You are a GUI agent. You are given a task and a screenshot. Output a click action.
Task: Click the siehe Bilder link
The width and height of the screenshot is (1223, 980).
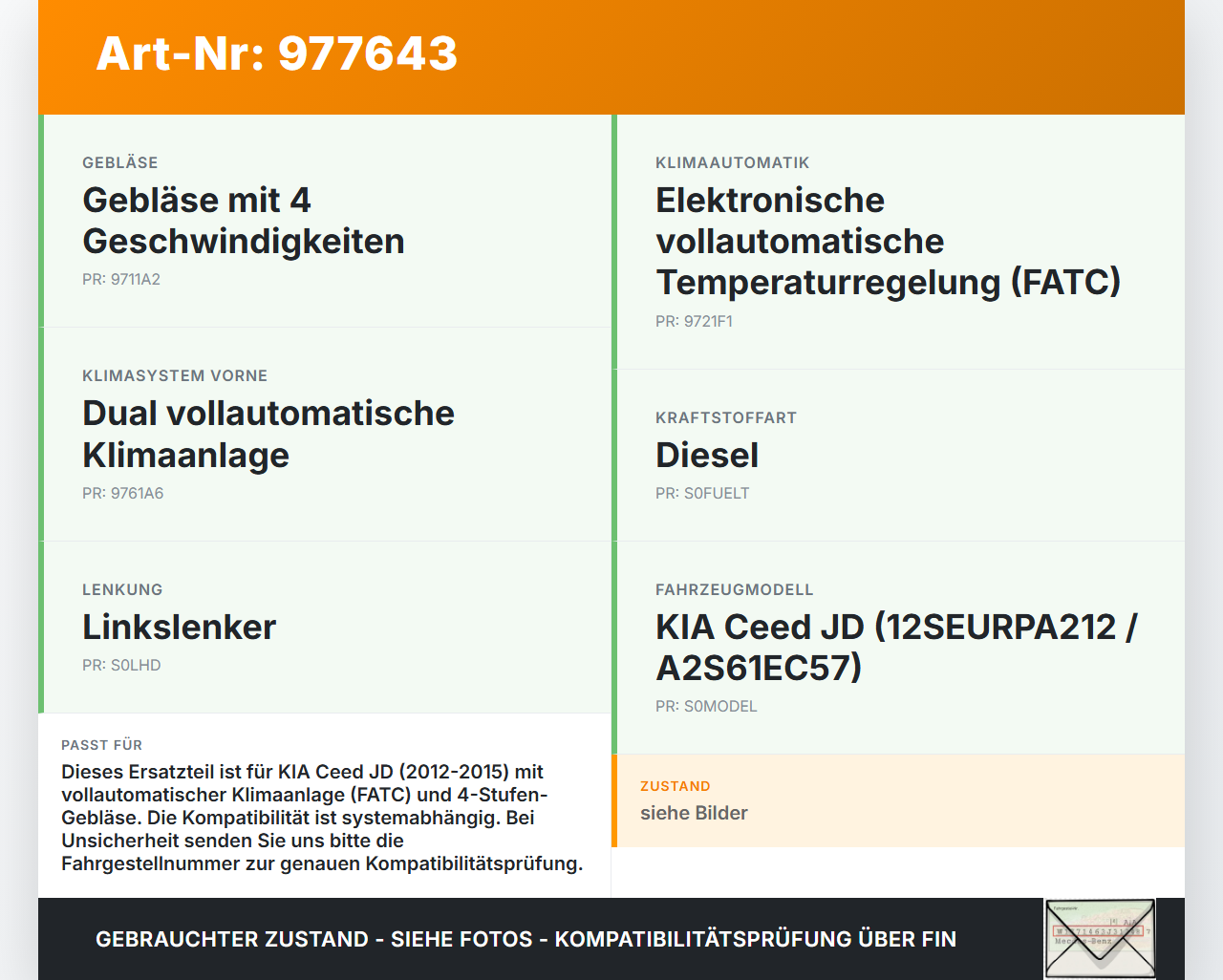[695, 813]
